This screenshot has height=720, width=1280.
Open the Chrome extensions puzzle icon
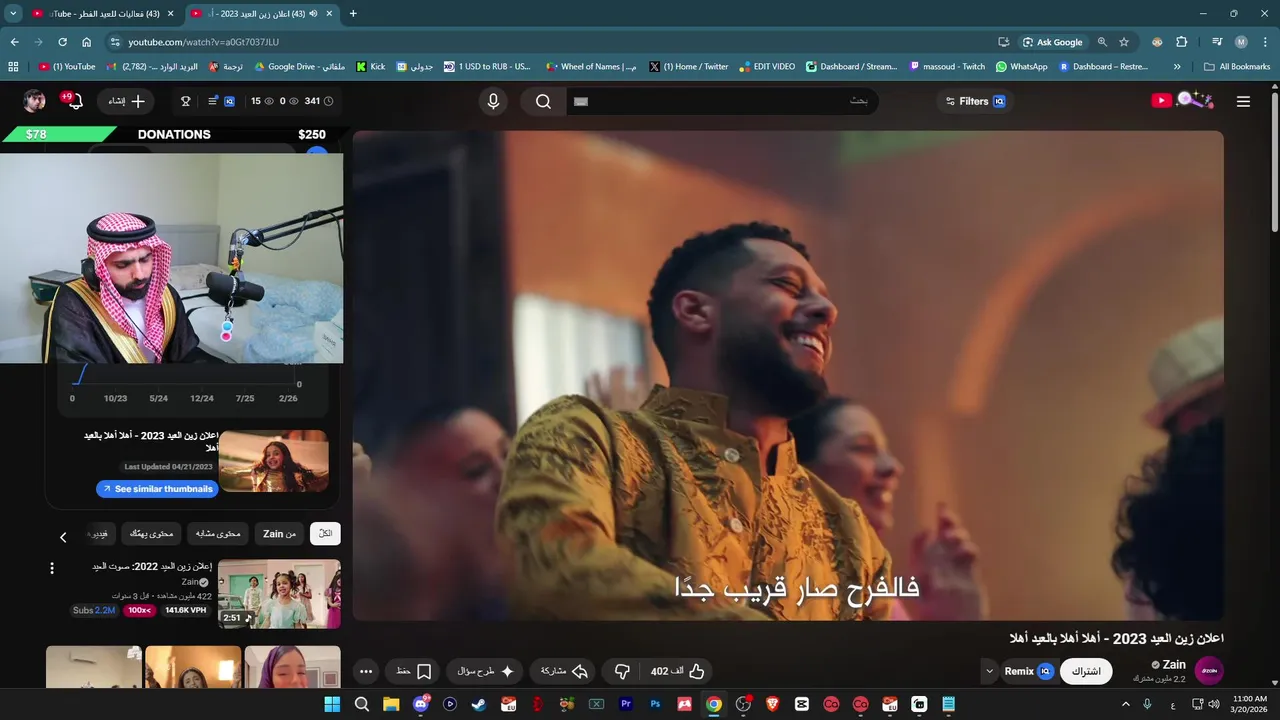coord(1181,42)
